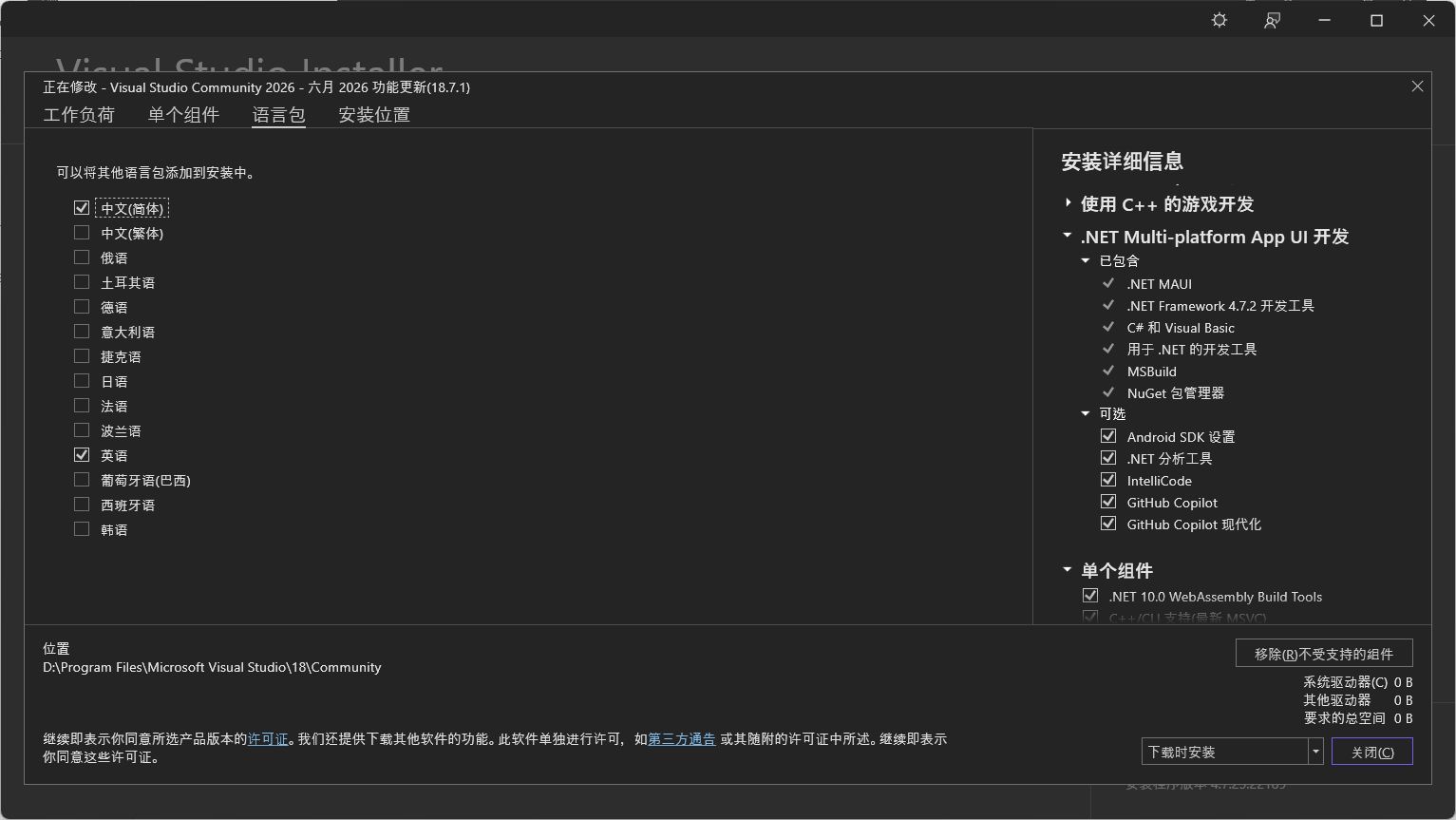This screenshot has height=820, width=1456.
Task: Open the 安装位置 tab
Action: pos(374,115)
